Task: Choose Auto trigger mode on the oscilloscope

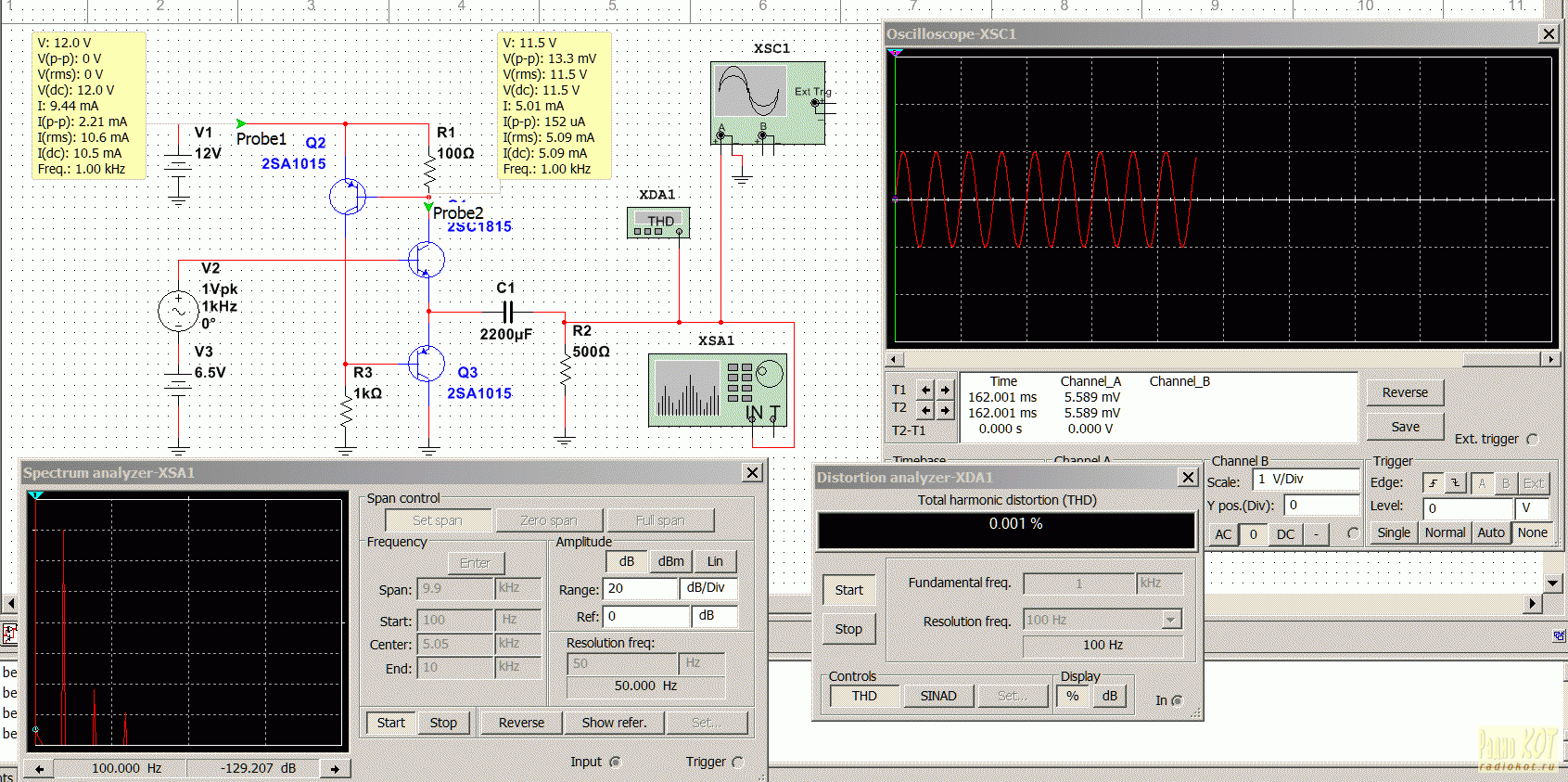Action: point(1490,532)
